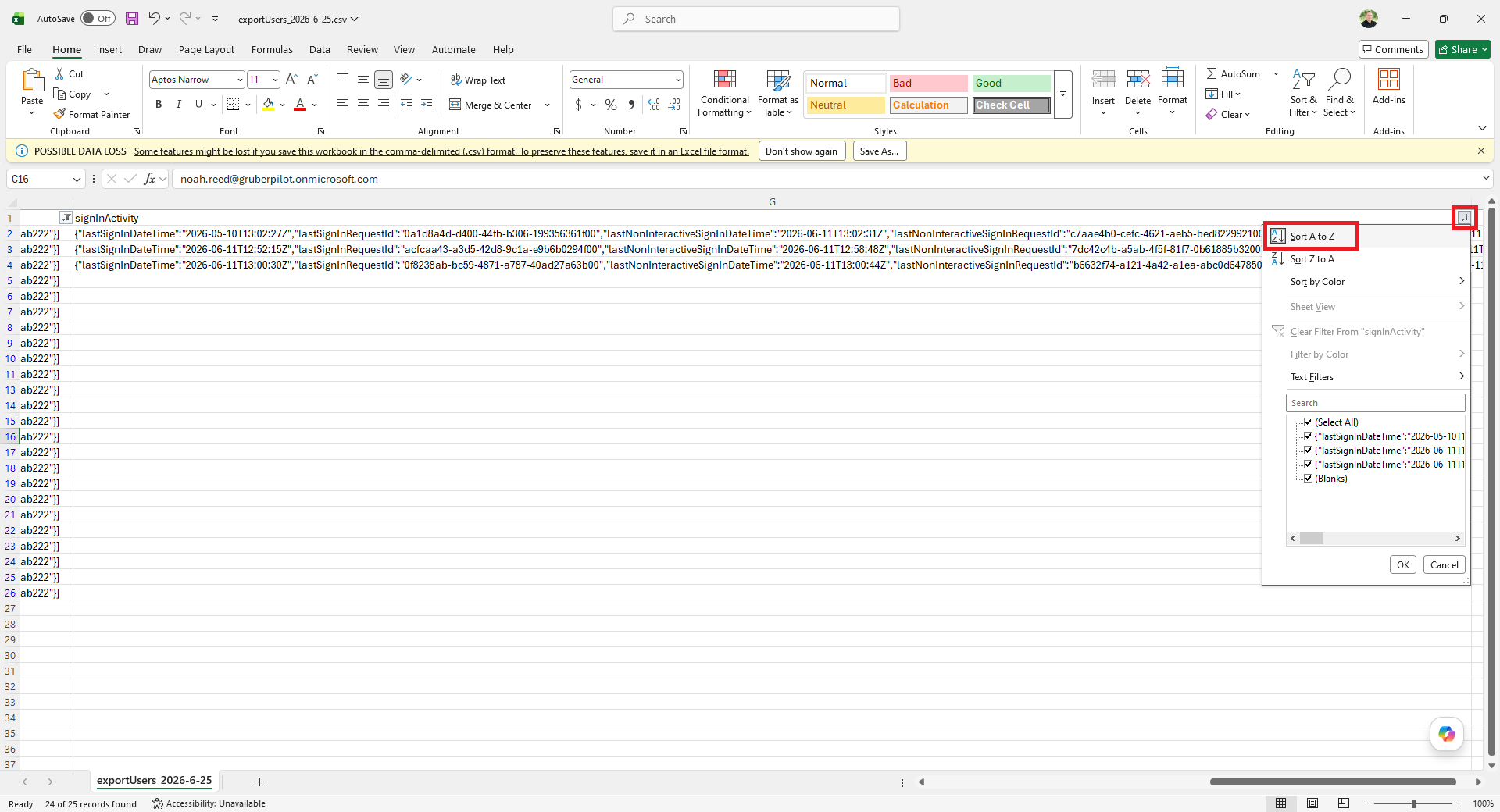Uncheck the (Select All) filter checkbox
1500x812 pixels.
point(1309,422)
